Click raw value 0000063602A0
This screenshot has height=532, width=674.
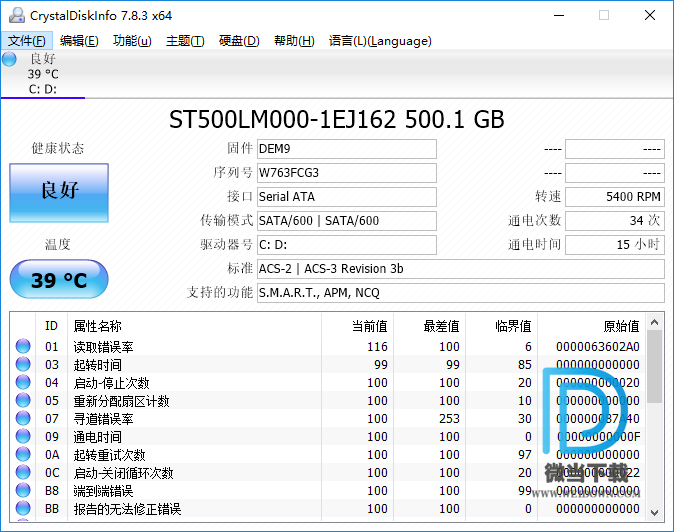[597, 347]
